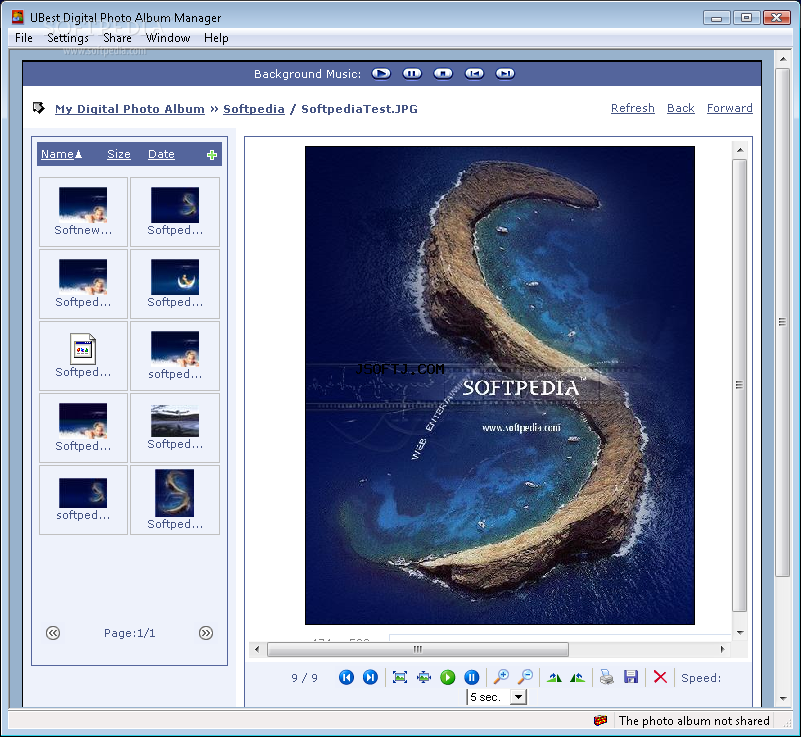Click the SoftpediaTest.JPG file name
801x737 pixels.
[359, 109]
